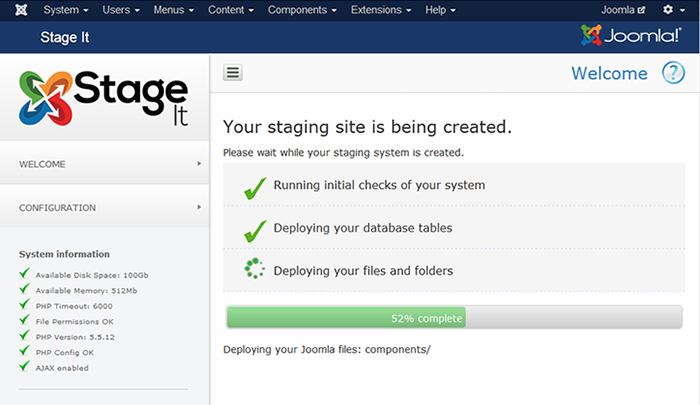Click the Joomla icon in top menu bar

click(21, 10)
